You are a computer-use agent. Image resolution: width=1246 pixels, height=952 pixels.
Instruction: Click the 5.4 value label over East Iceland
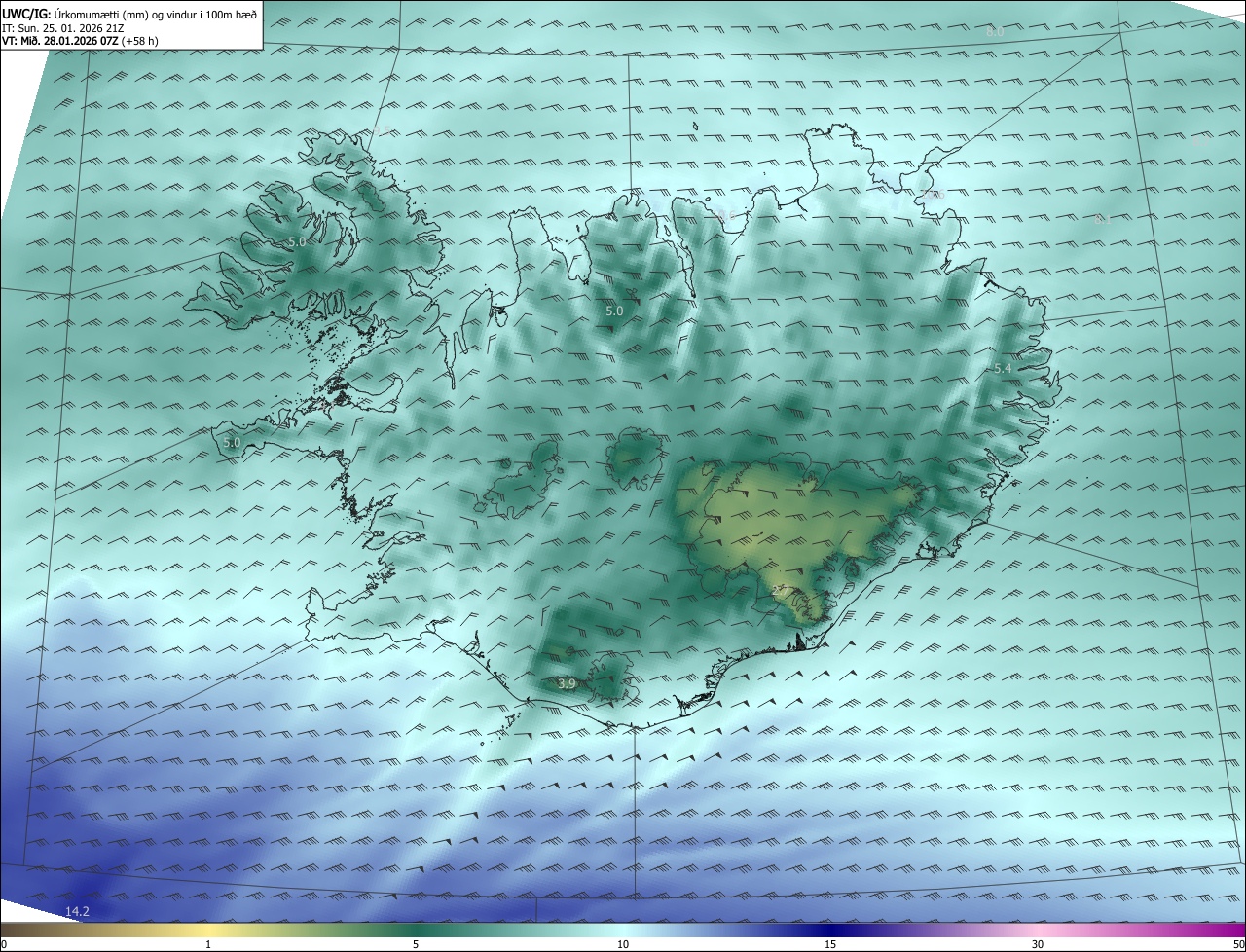coord(1003,369)
